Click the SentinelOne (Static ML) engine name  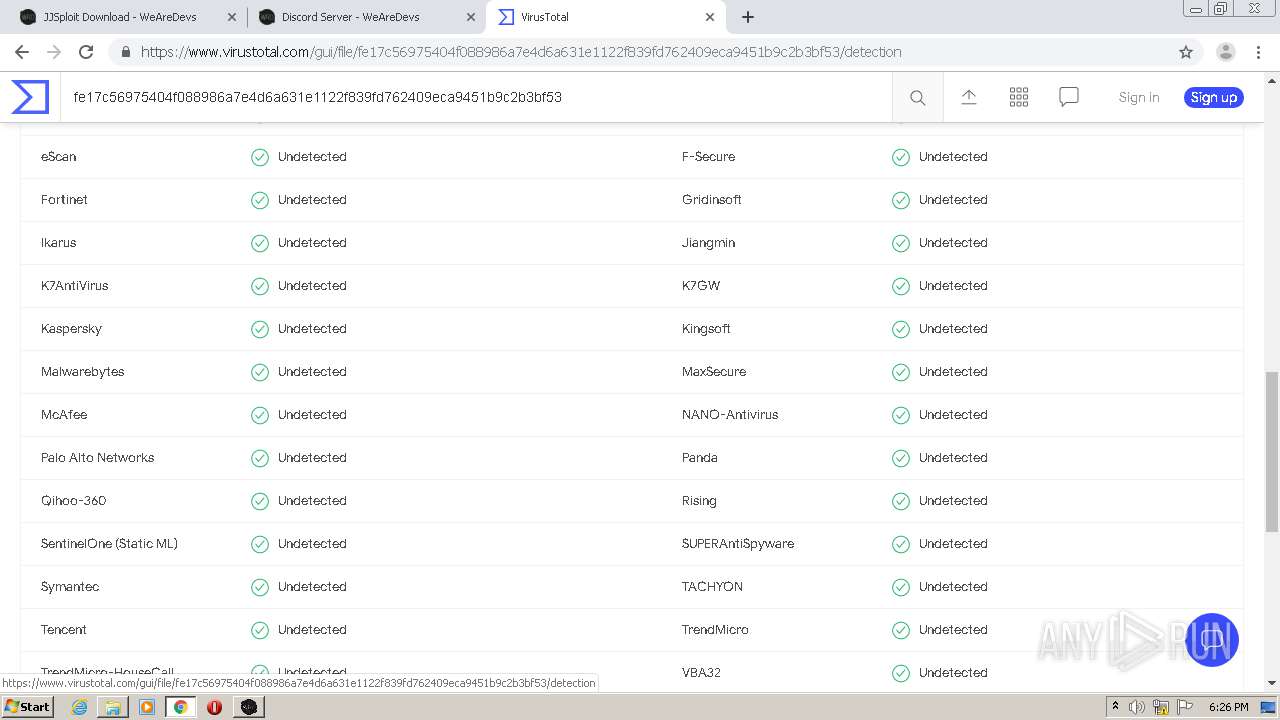coord(109,544)
